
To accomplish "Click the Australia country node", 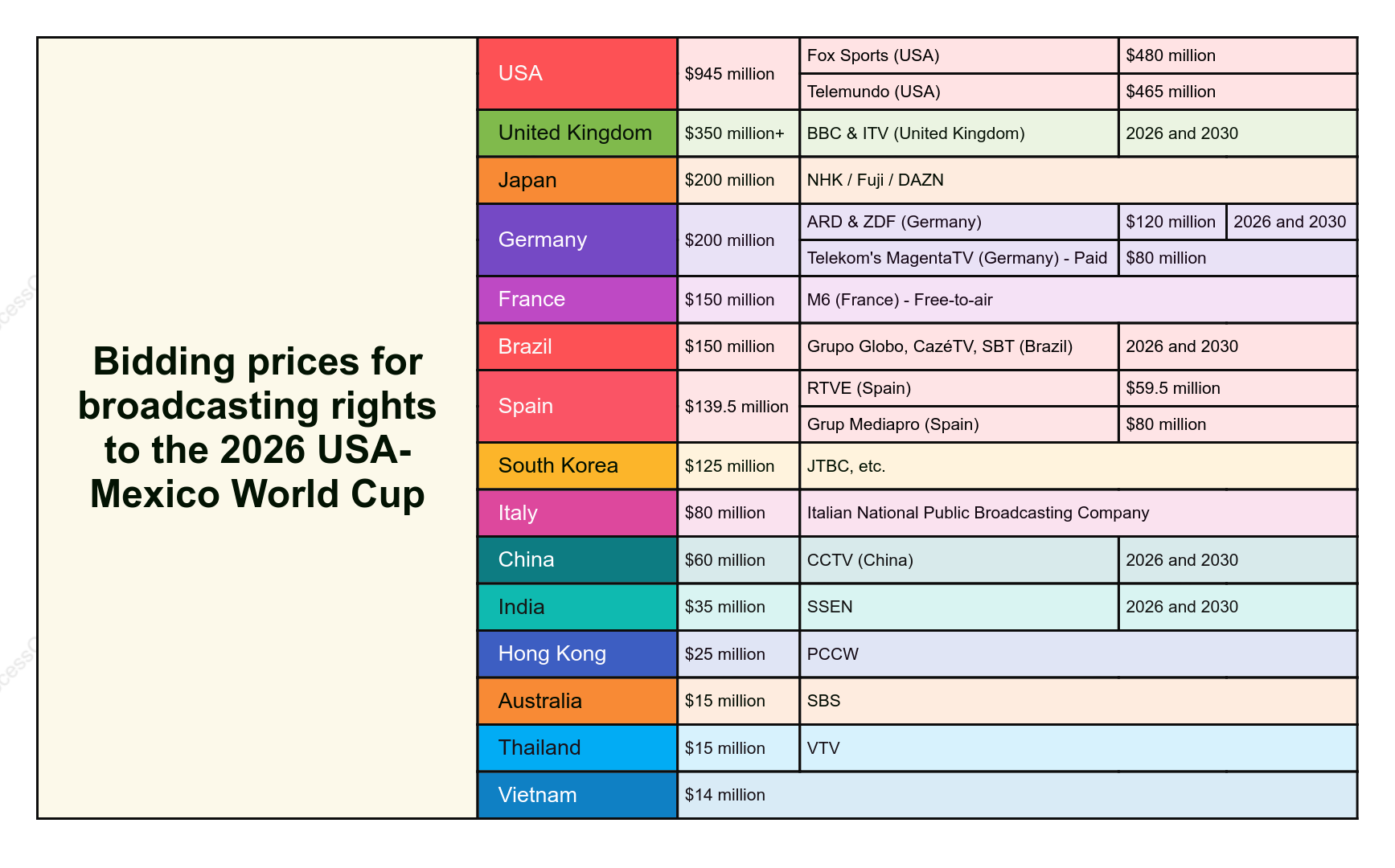I will (x=577, y=701).
